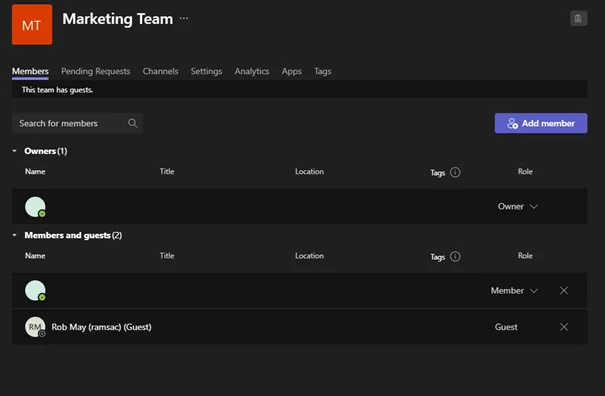The height and width of the screenshot is (396, 605).
Task: Open the Settings tab
Action: click(x=206, y=71)
